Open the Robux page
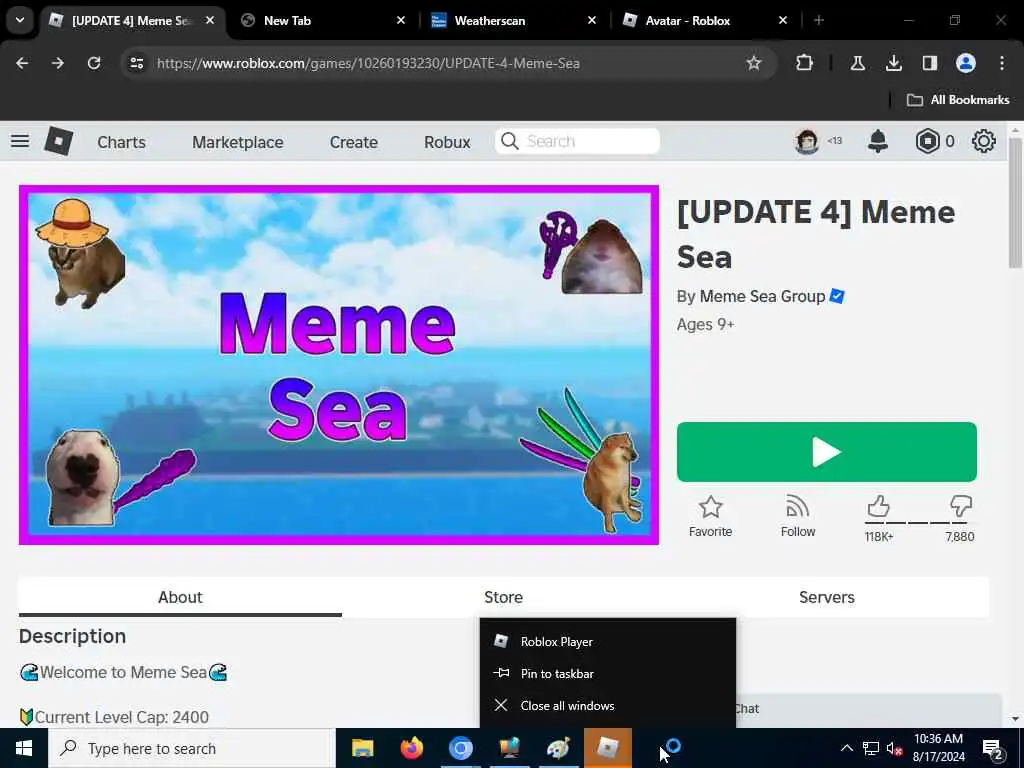Image resolution: width=1024 pixels, height=768 pixels. point(447,142)
